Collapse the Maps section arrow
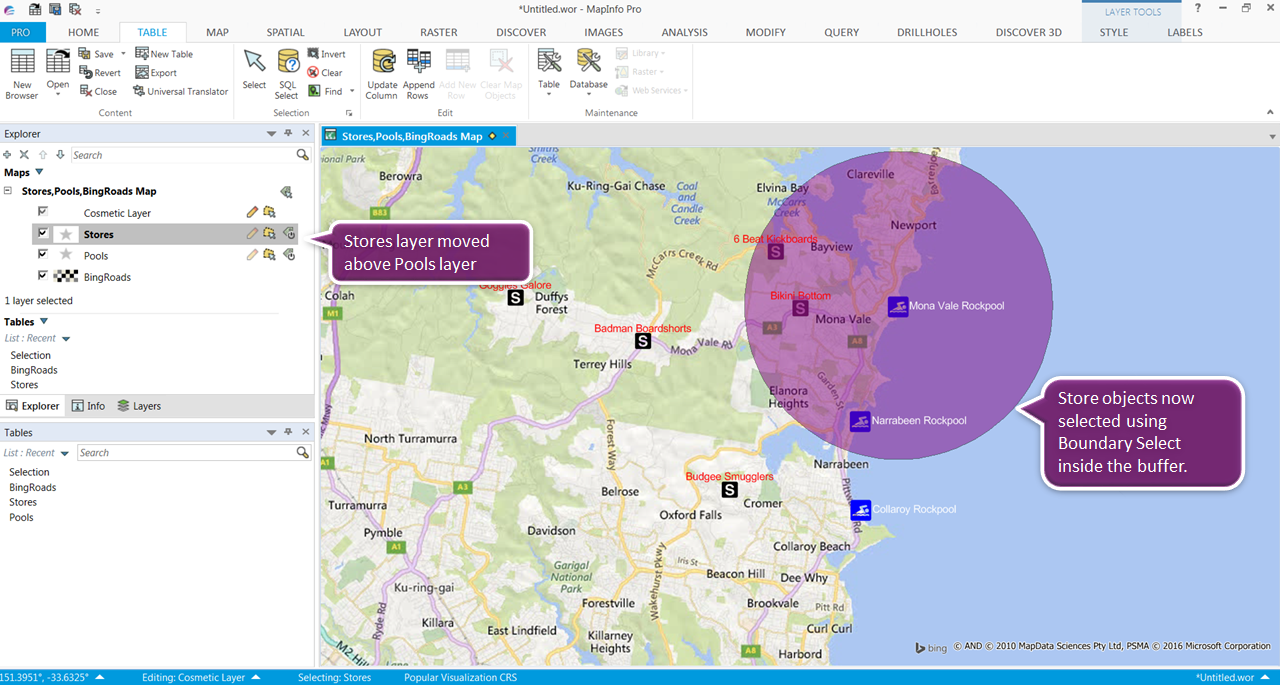The width and height of the screenshot is (1280, 685). [x=40, y=172]
